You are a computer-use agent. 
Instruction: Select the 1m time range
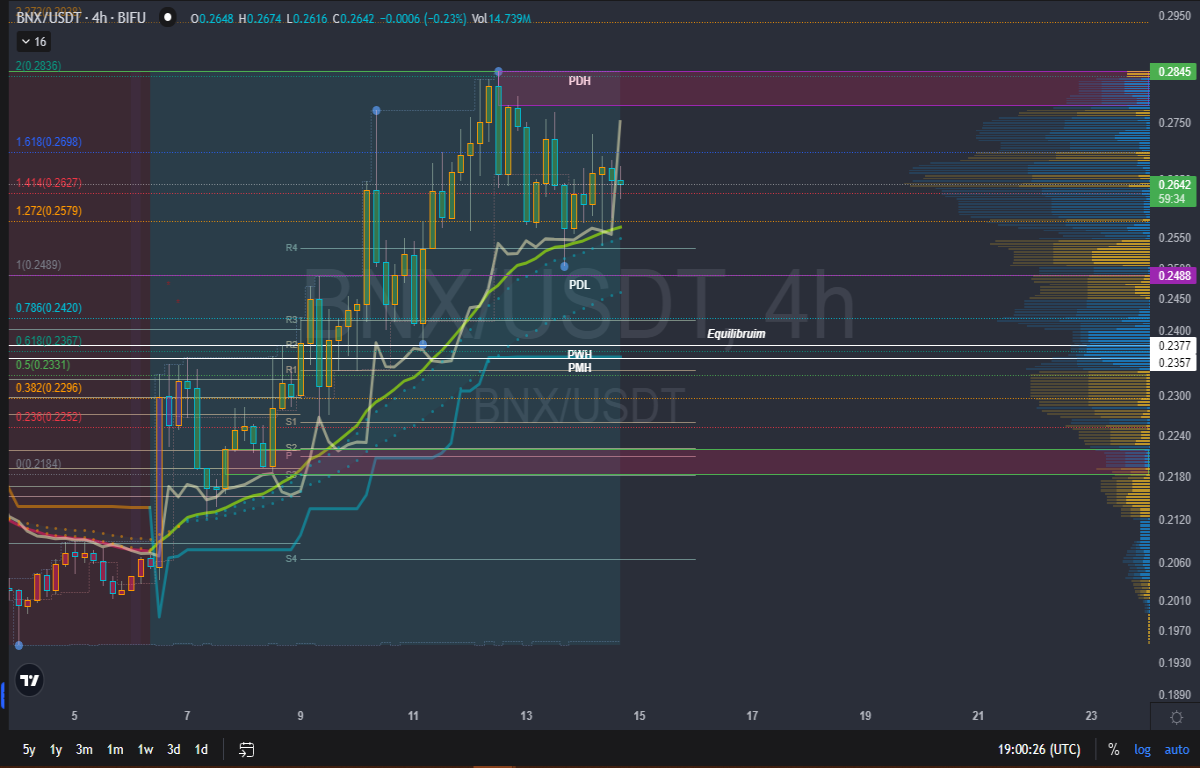coord(115,749)
